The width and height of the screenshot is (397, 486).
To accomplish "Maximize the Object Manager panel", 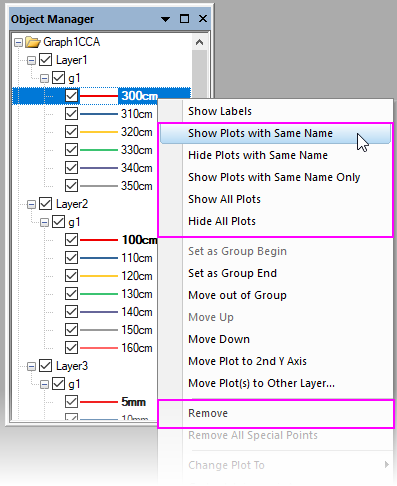I will [184, 19].
